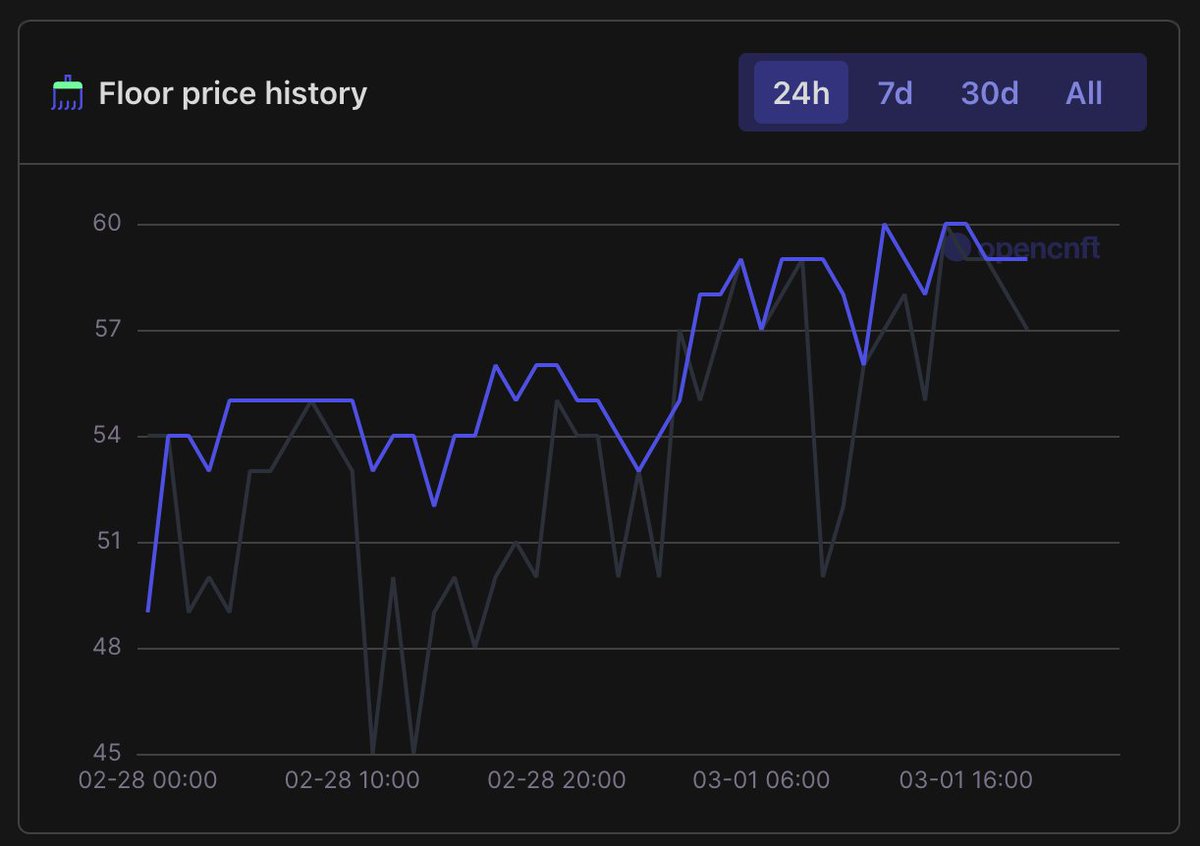Click the broom icon beside Floor price history
The width and height of the screenshot is (1200, 846).
point(68,93)
